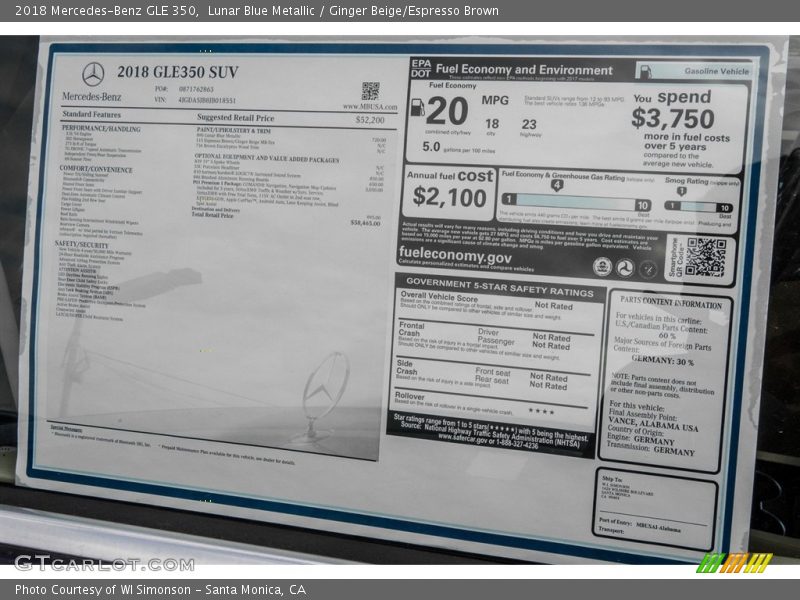The image size is (800, 600).
Task: Click the '$3,750' fuel cost figure
Action: [672, 118]
